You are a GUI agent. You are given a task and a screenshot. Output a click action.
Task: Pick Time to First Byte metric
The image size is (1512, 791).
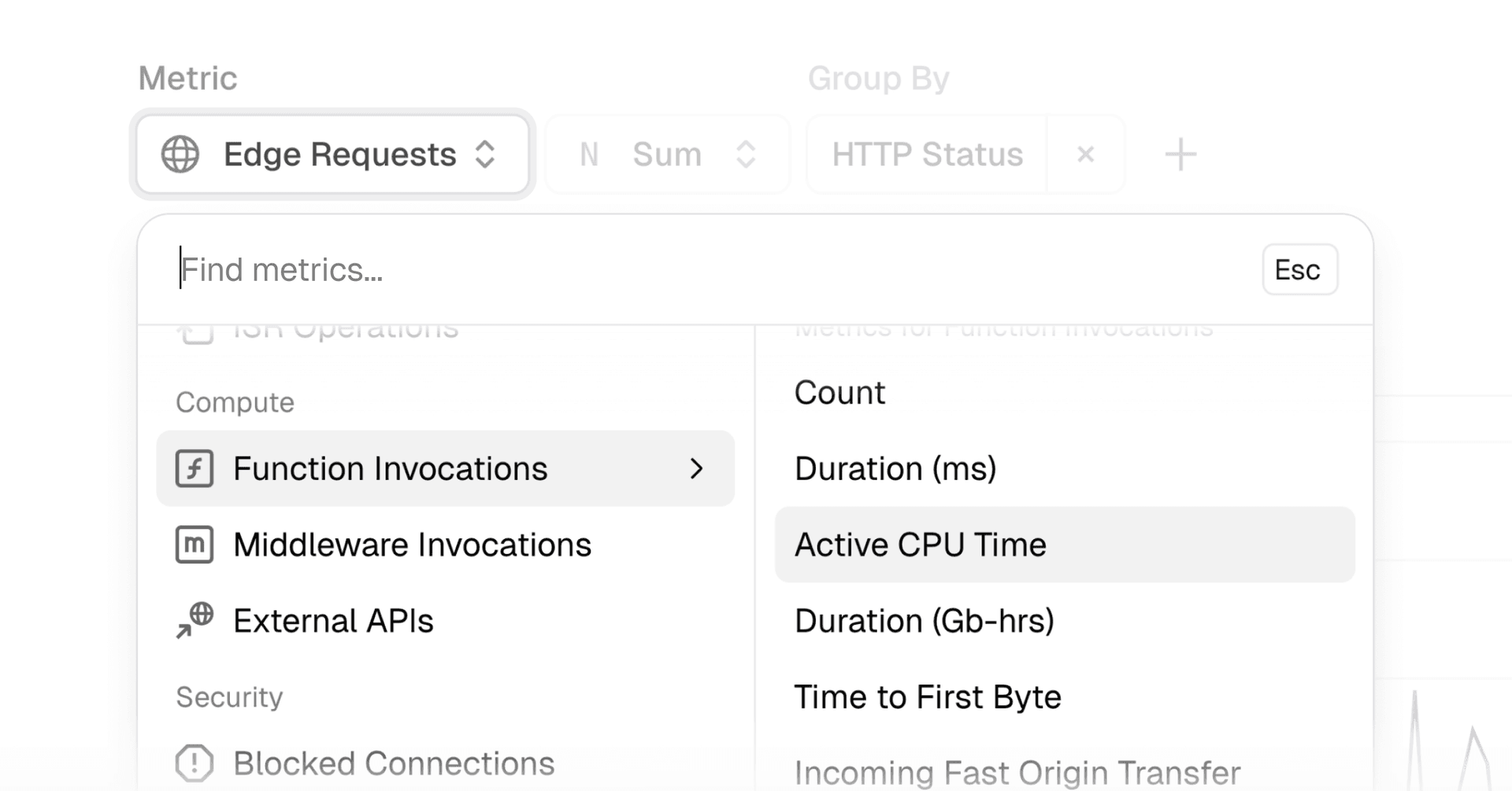928,697
